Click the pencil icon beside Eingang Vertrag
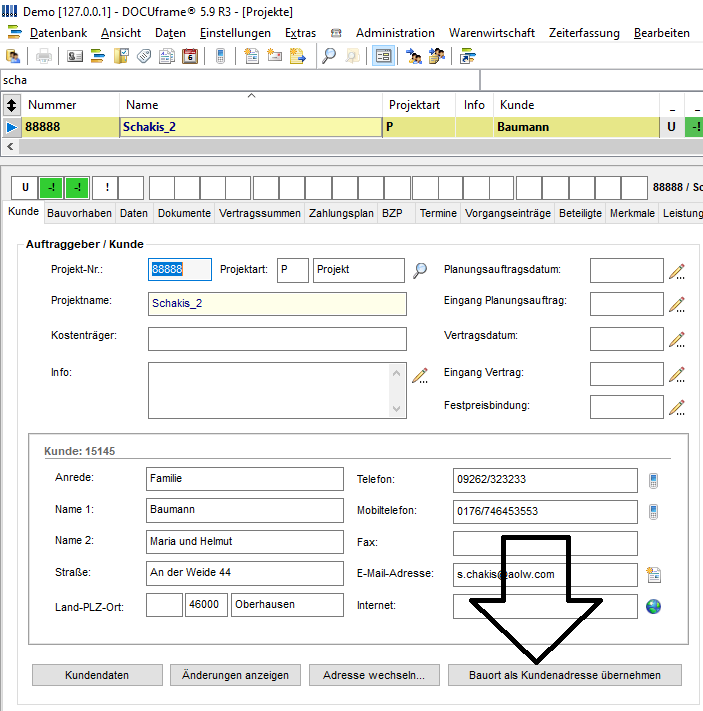 coord(677,375)
